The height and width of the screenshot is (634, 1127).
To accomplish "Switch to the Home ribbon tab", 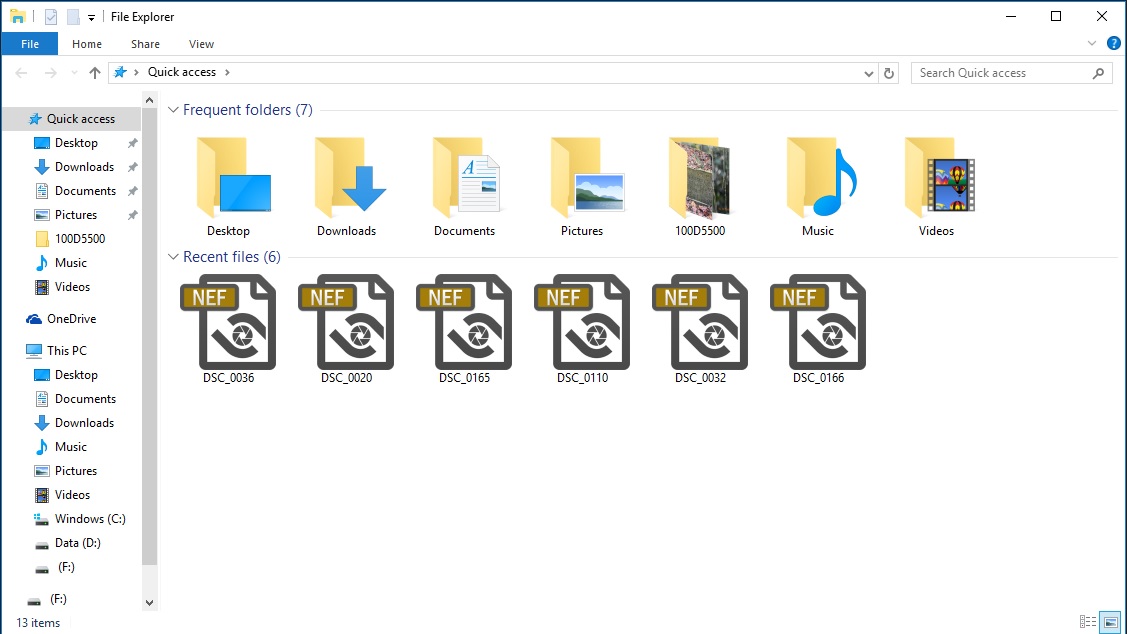I will point(87,44).
